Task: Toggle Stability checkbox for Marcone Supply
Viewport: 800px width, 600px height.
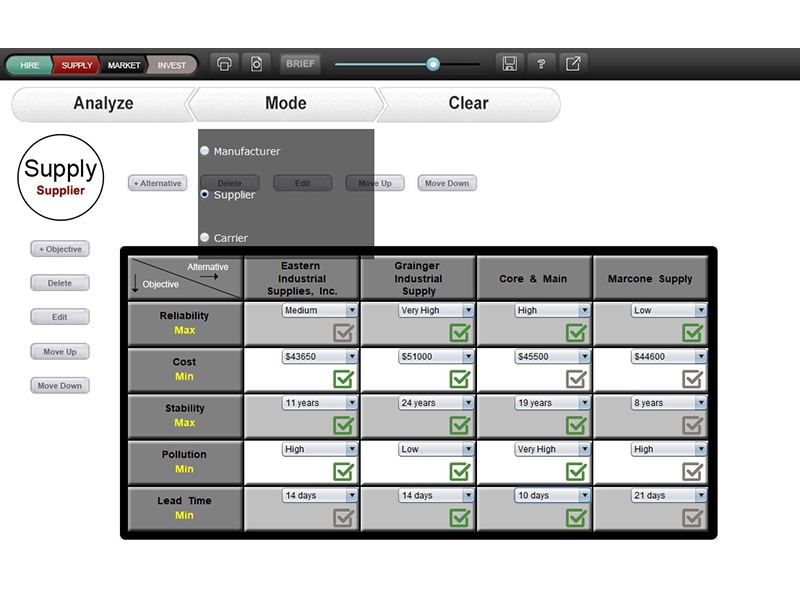Action: click(x=692, y=426)
